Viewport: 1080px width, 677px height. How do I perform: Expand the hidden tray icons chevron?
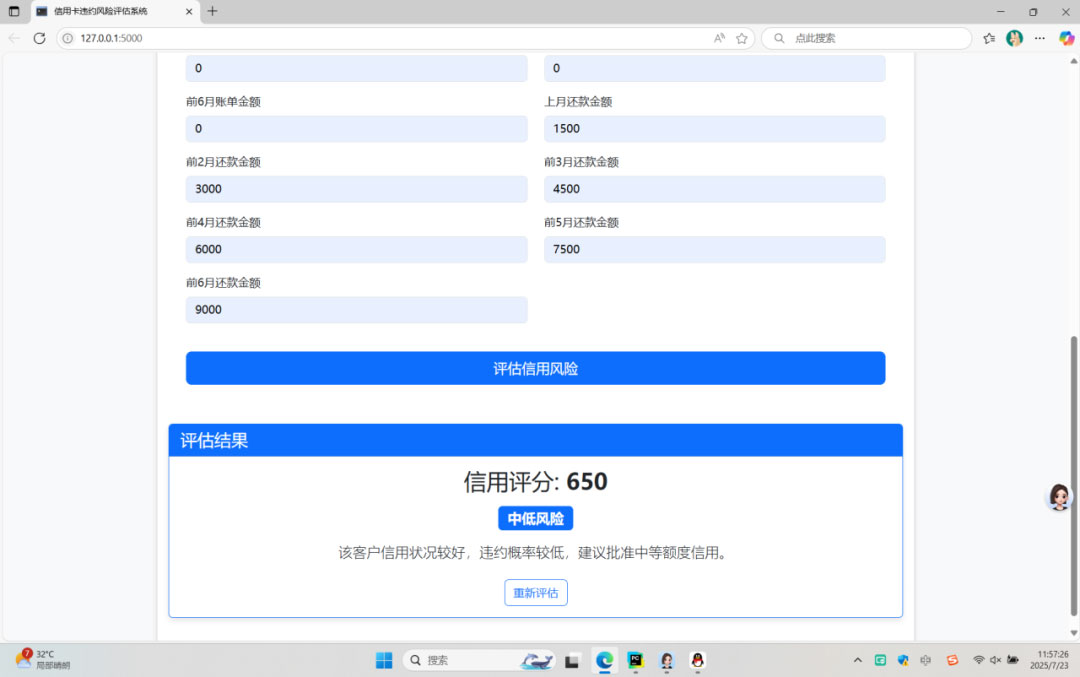(858, 660)
